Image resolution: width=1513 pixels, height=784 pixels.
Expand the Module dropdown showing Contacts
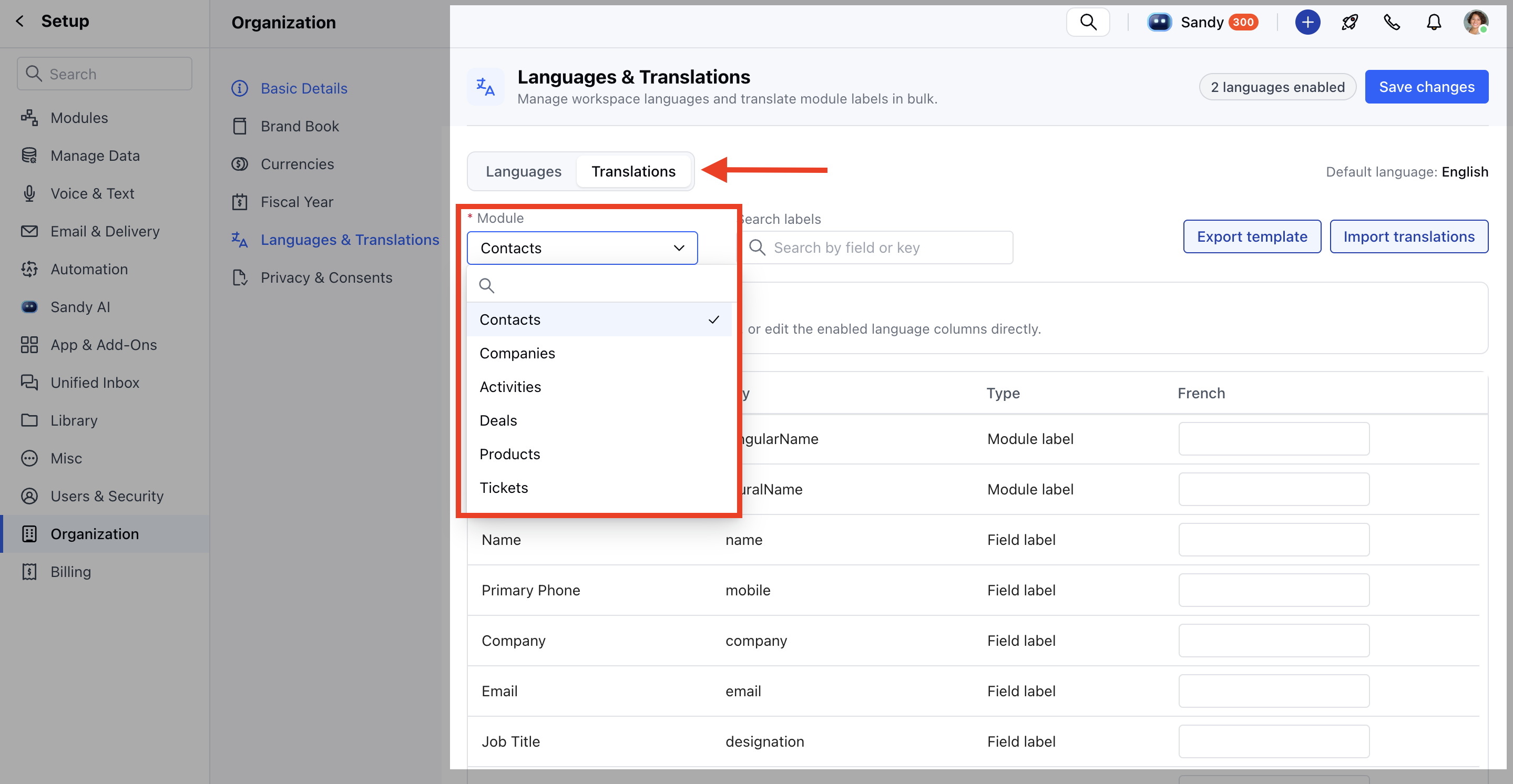582,248
